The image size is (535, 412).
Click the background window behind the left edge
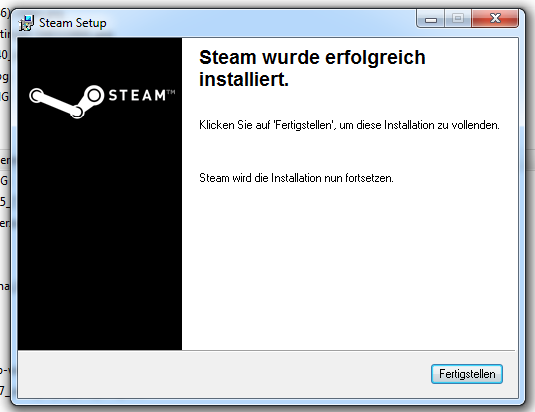[5, 205]
